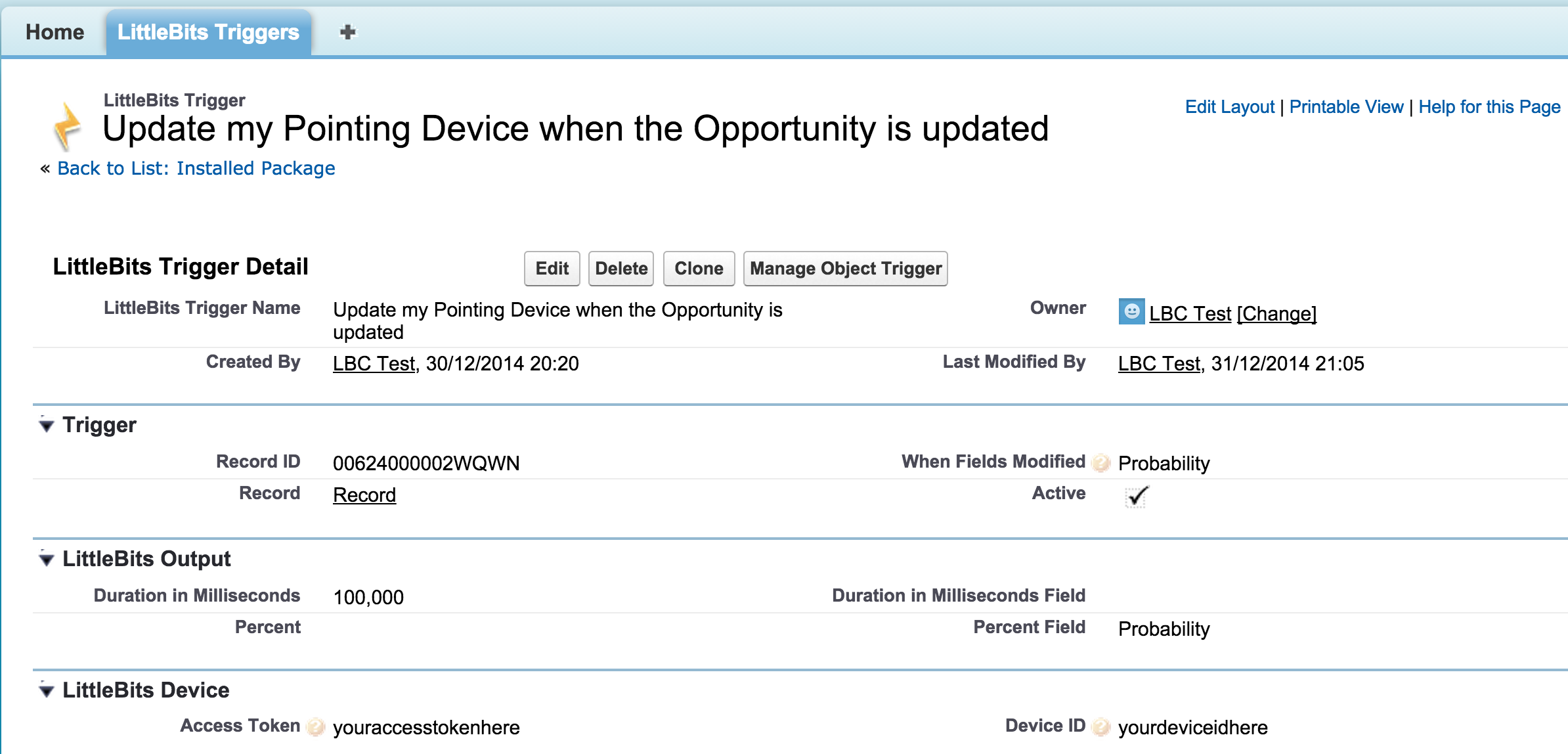Collapse the Trigger section
Viewport: 1568px width, 754px height.
[46, 426]
